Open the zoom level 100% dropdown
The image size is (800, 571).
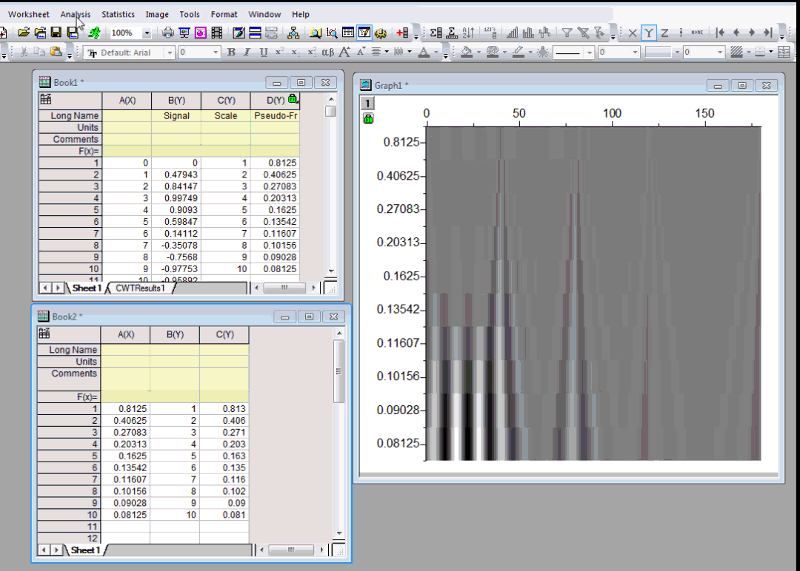coord(145,33)
